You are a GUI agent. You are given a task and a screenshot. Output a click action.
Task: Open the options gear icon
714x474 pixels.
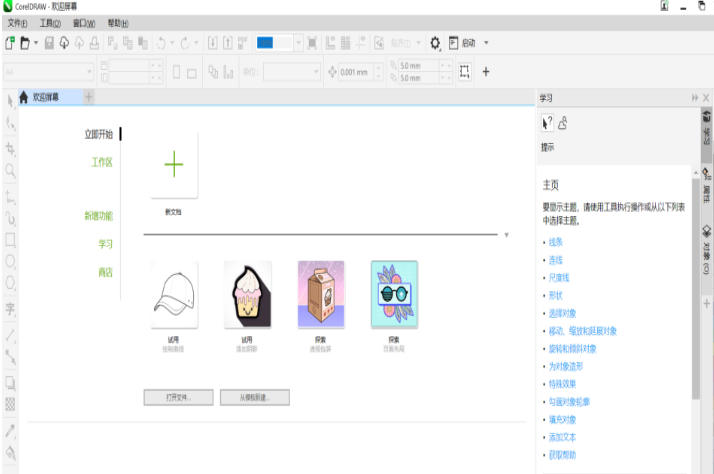click(436, 43)
